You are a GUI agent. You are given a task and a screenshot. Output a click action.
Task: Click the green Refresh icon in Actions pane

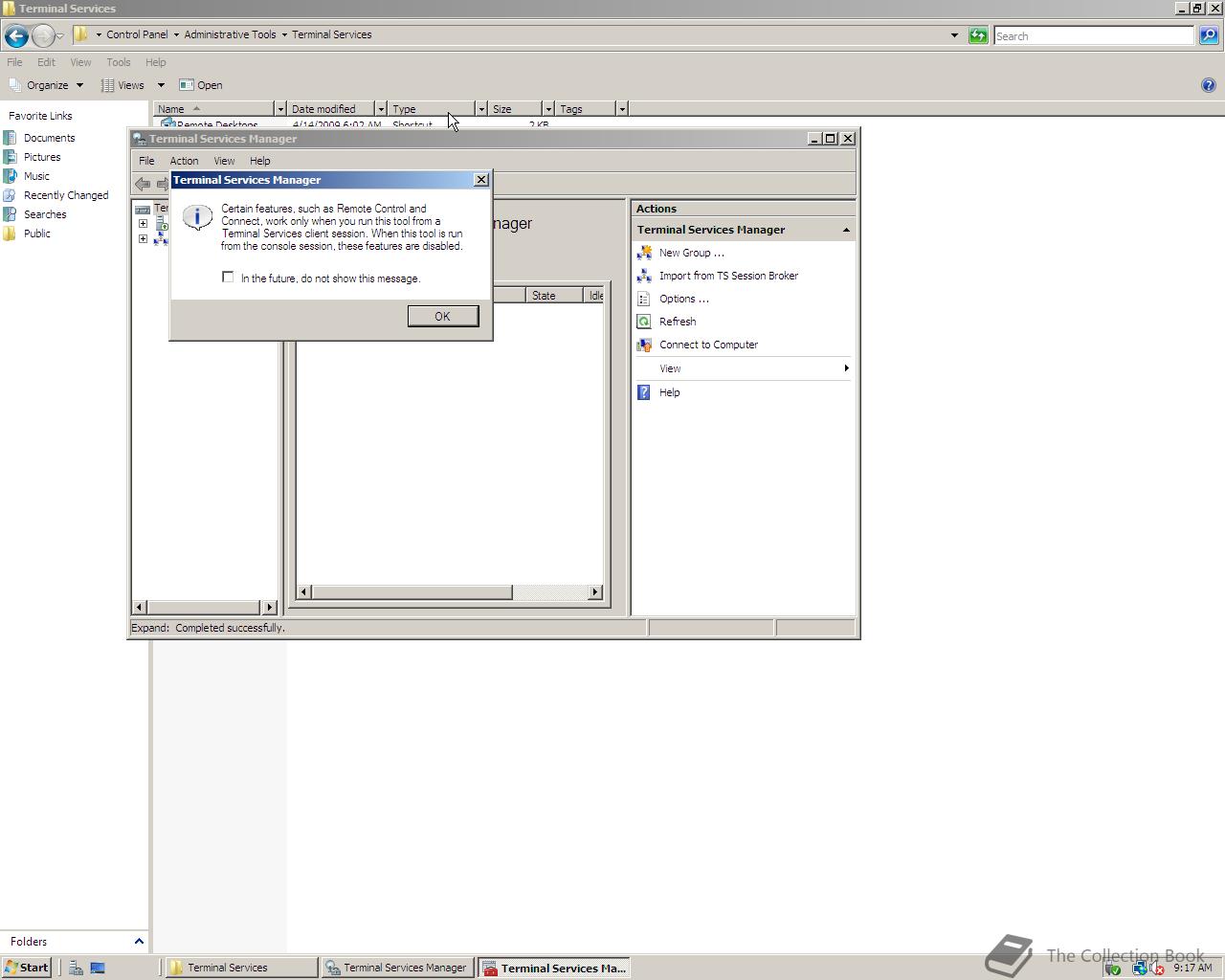644,322
